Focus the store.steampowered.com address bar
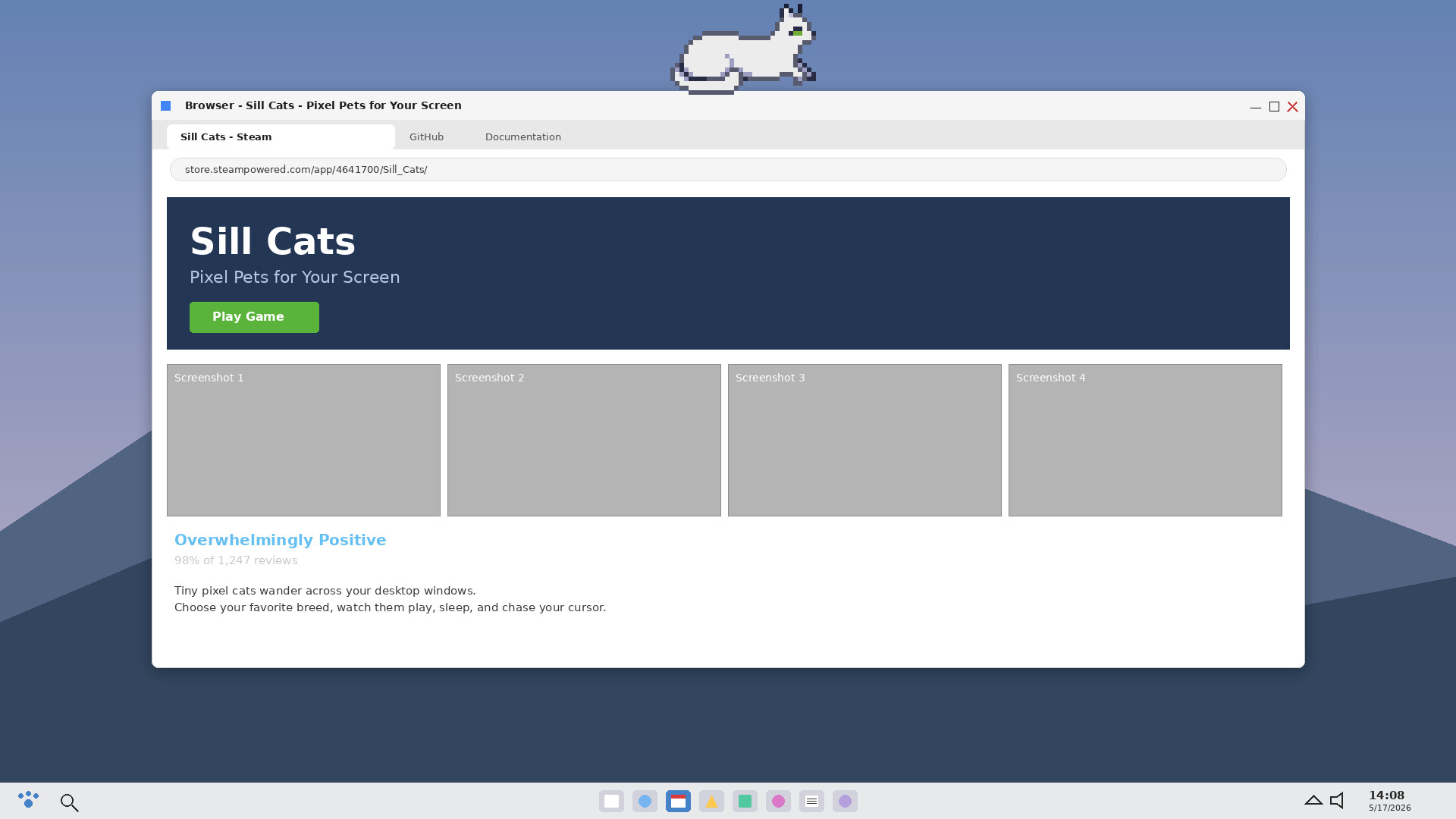 (x=728, y=169)
